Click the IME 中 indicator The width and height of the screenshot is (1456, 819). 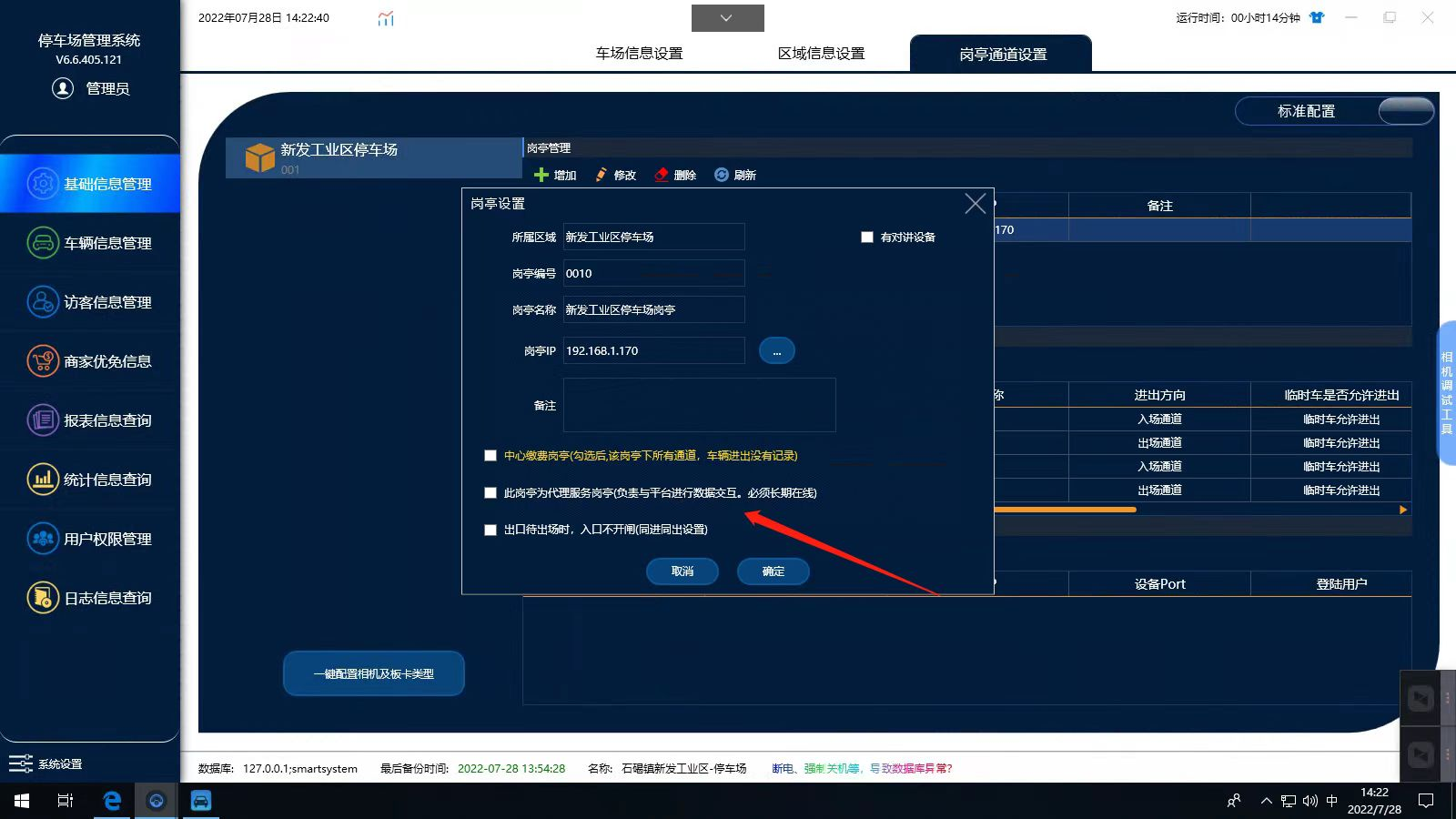[x=1331, y=801]
